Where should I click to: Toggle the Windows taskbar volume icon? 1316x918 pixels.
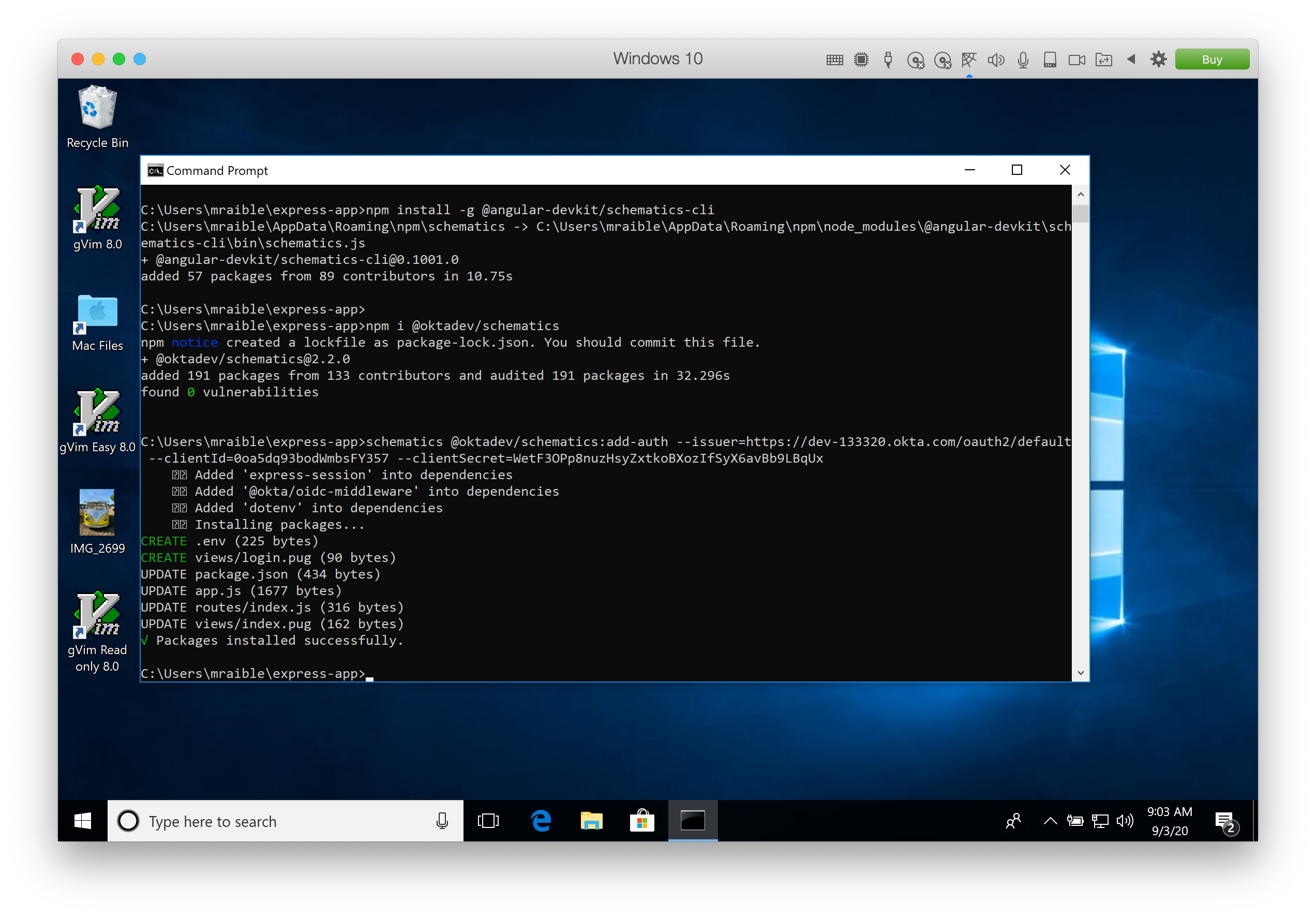(1125, 821)
